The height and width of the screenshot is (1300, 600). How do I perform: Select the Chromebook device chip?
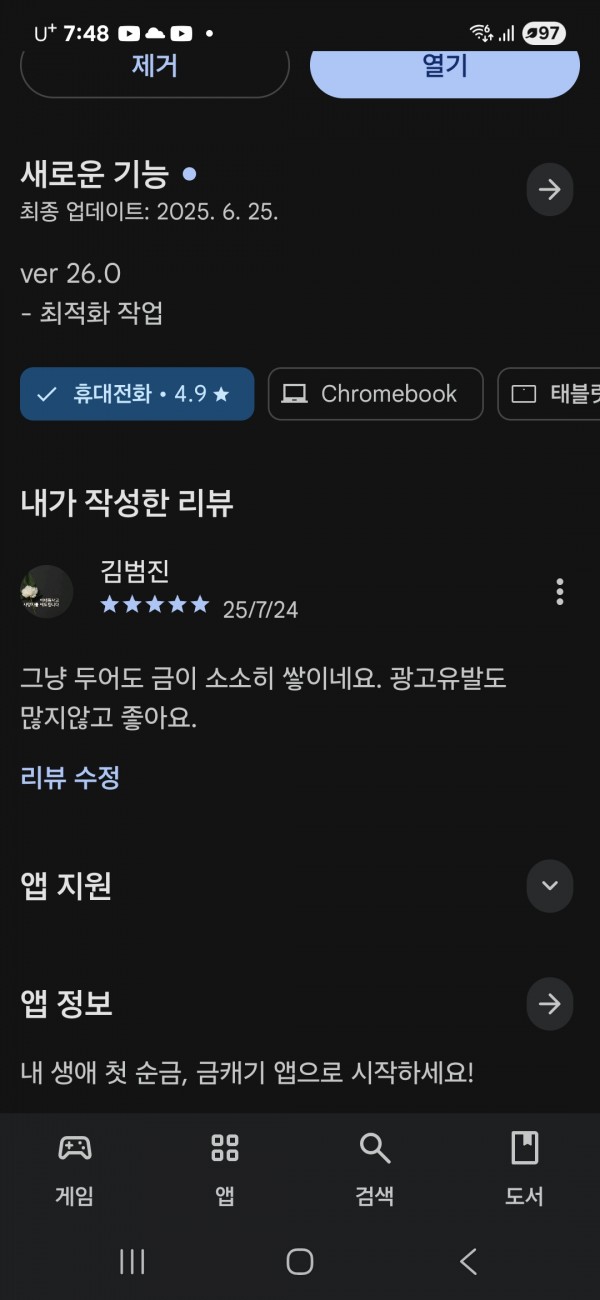[x=375, y=394]
